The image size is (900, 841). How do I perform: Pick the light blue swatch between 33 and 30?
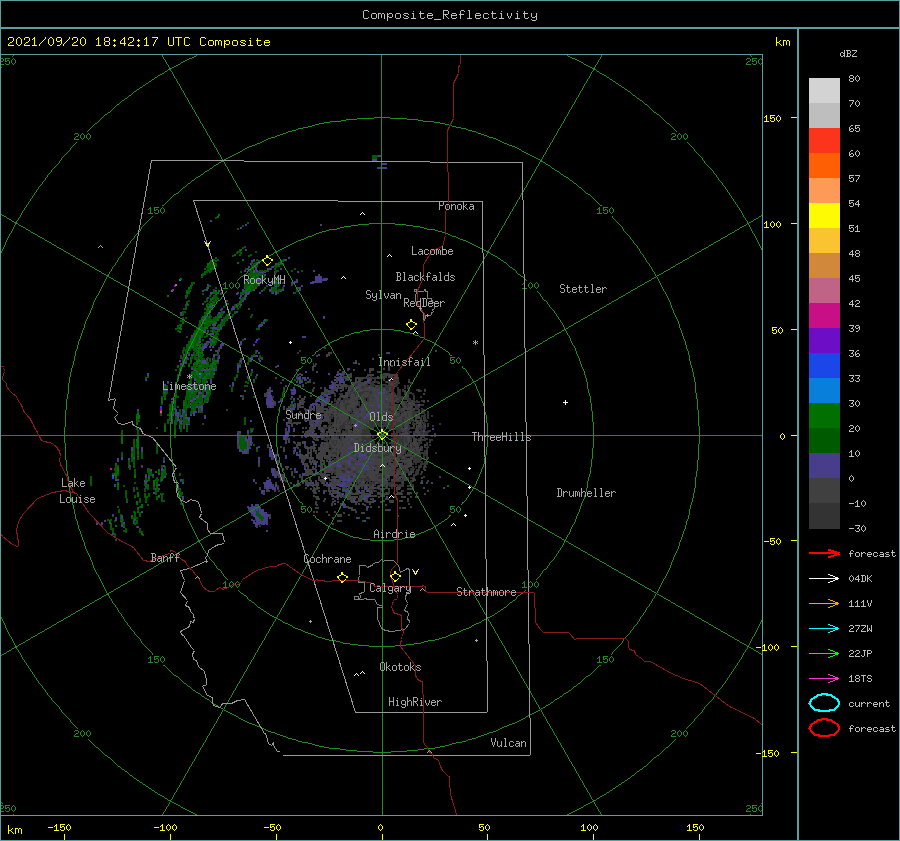(824, 390)
